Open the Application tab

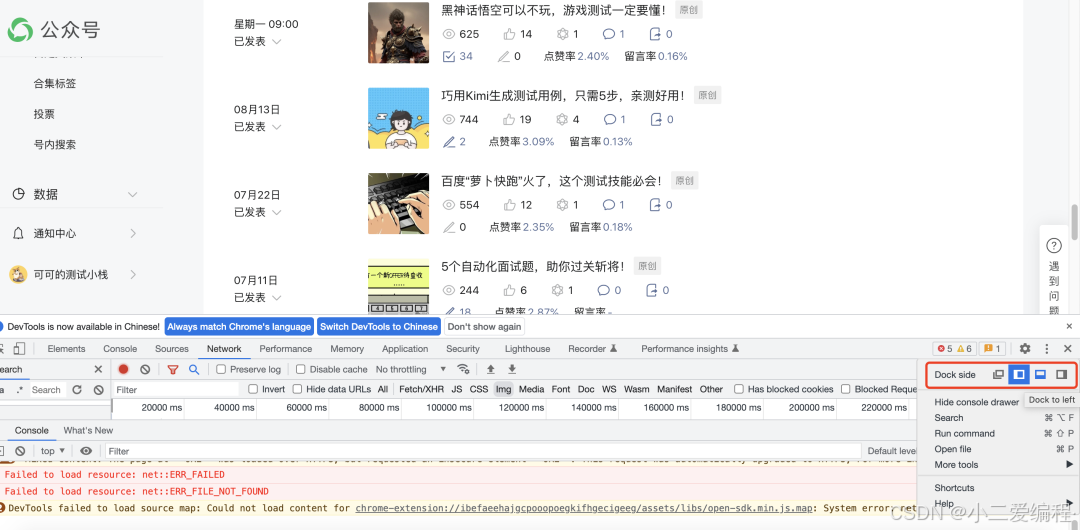tap(405, 349)
